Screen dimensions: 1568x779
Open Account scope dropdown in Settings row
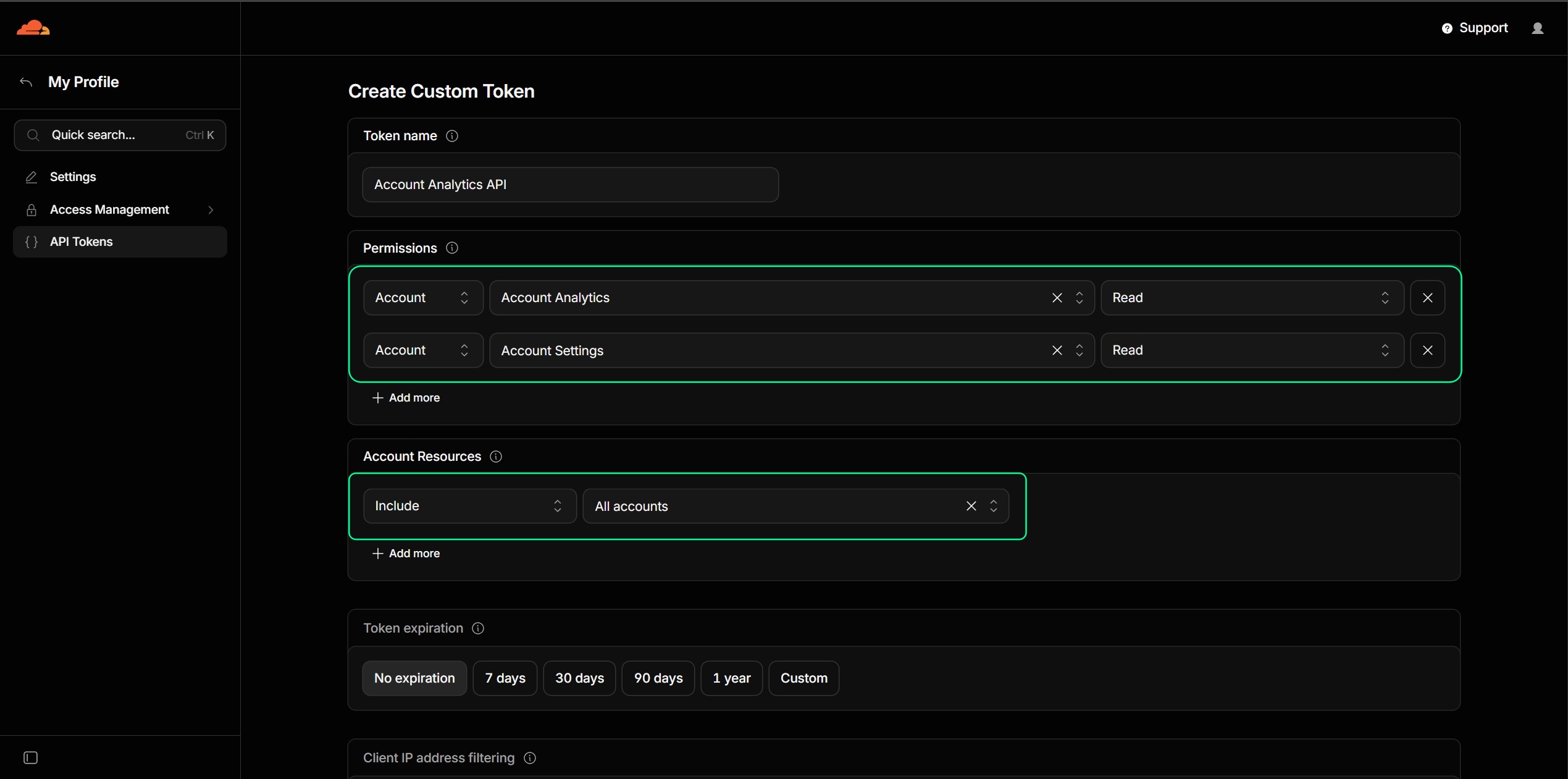423,350
